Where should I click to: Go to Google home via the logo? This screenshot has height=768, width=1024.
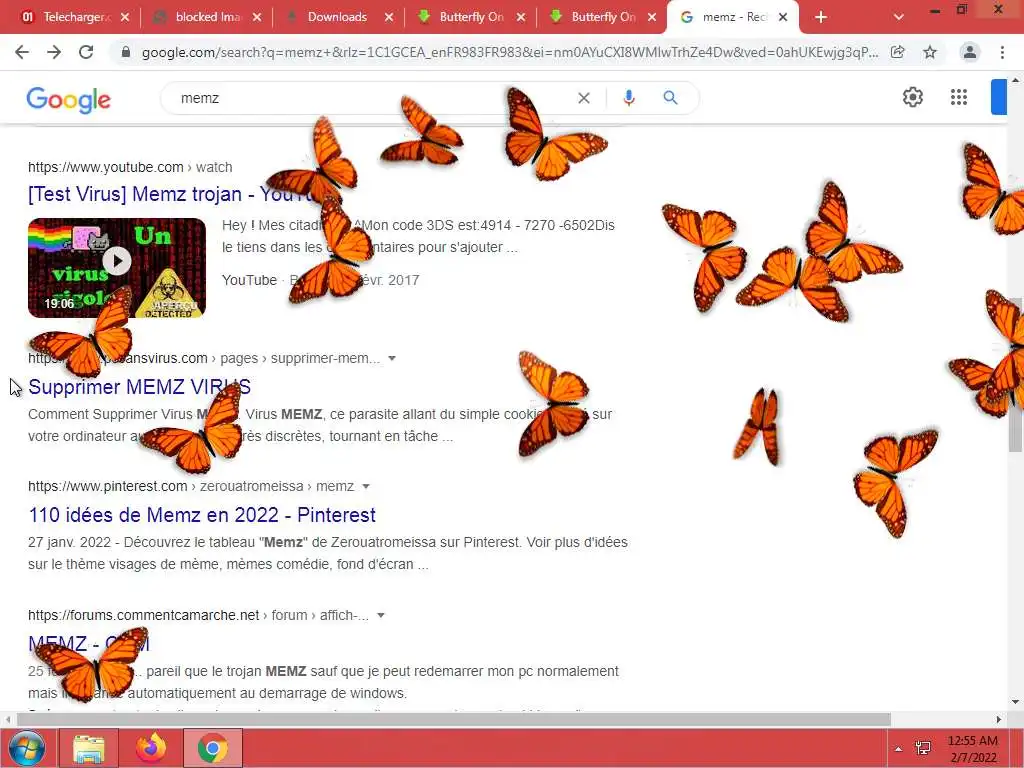click(x=69, y=99)
